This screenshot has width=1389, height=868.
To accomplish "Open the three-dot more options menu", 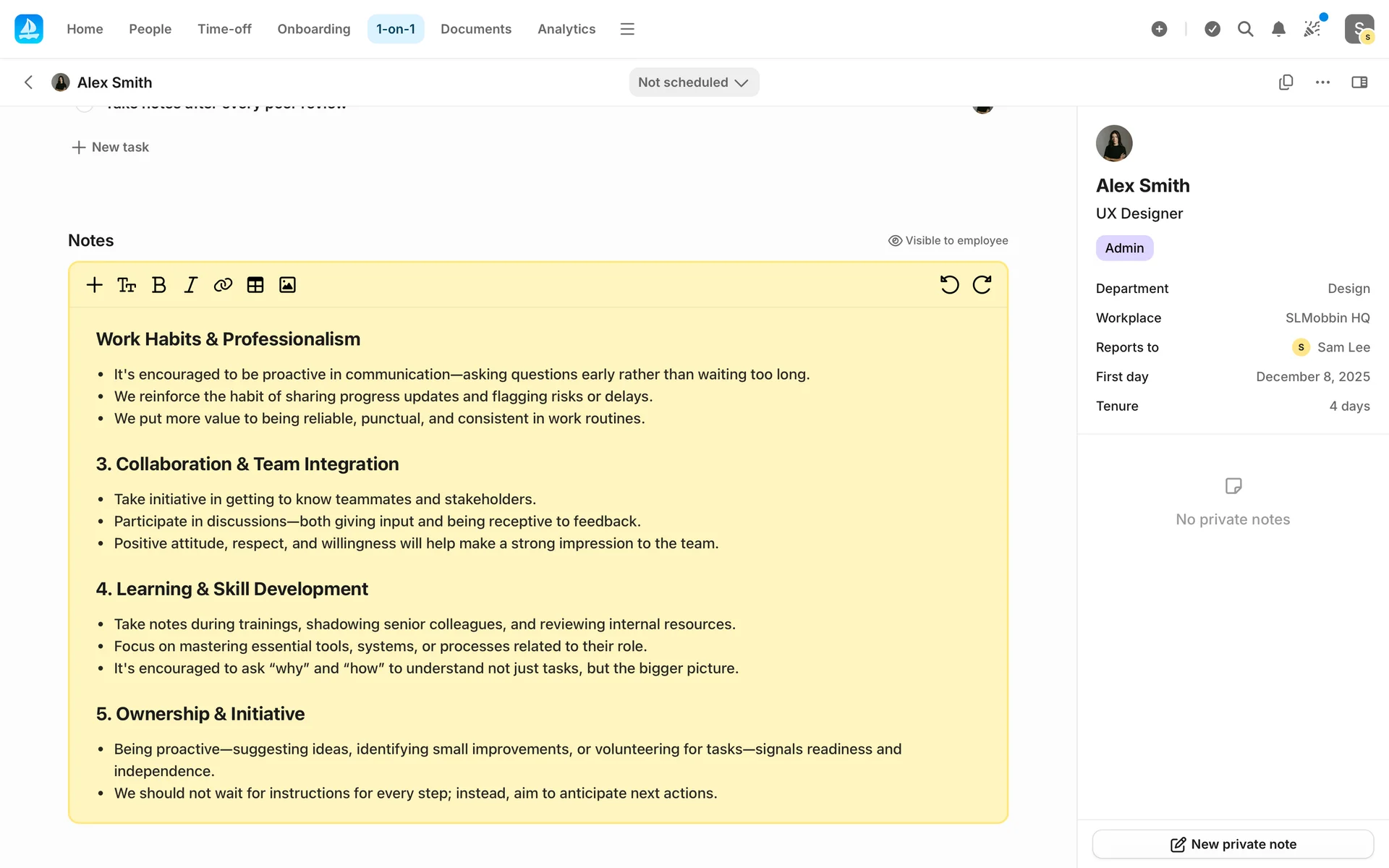I will [1322, 82].
